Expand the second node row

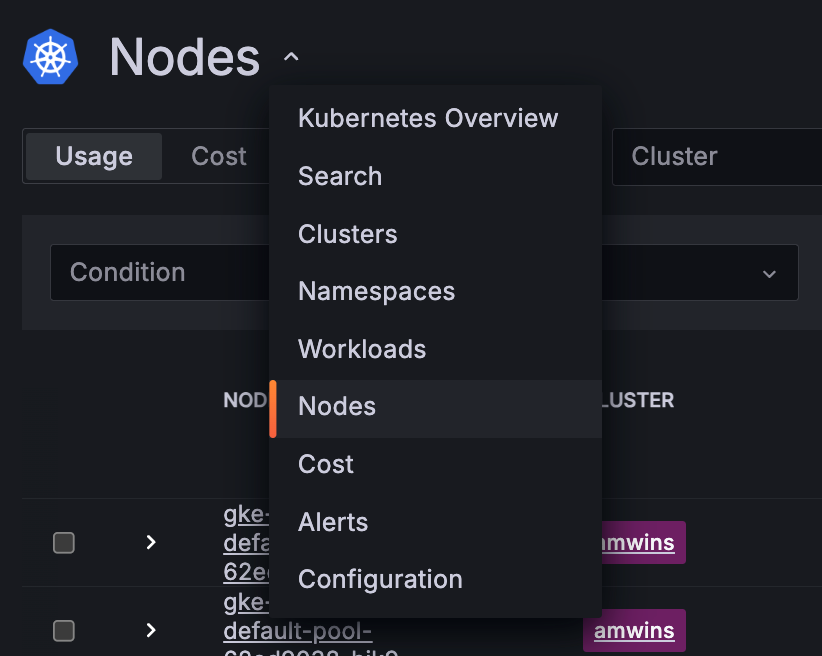tap(151, 630)
